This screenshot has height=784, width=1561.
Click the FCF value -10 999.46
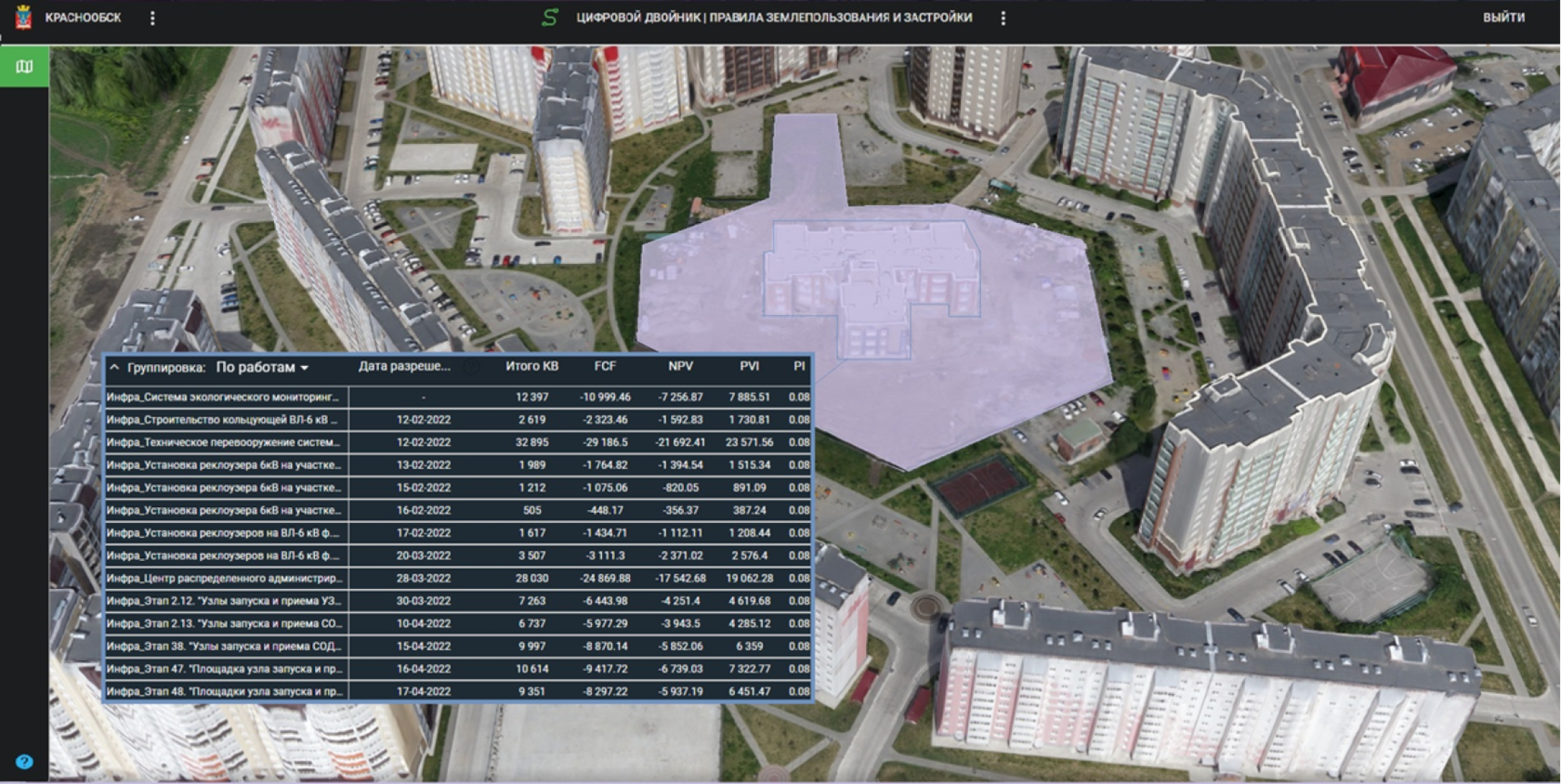pos(605,397)
